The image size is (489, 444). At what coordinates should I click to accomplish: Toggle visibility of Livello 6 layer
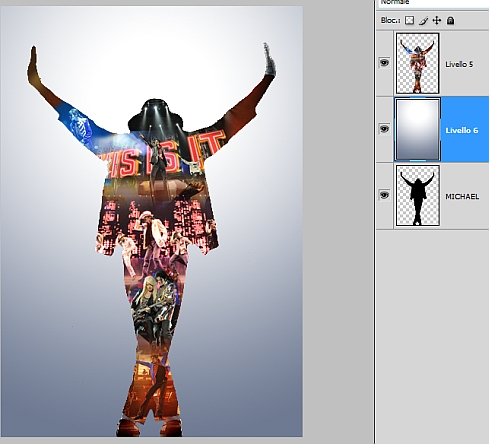point(384,129)
